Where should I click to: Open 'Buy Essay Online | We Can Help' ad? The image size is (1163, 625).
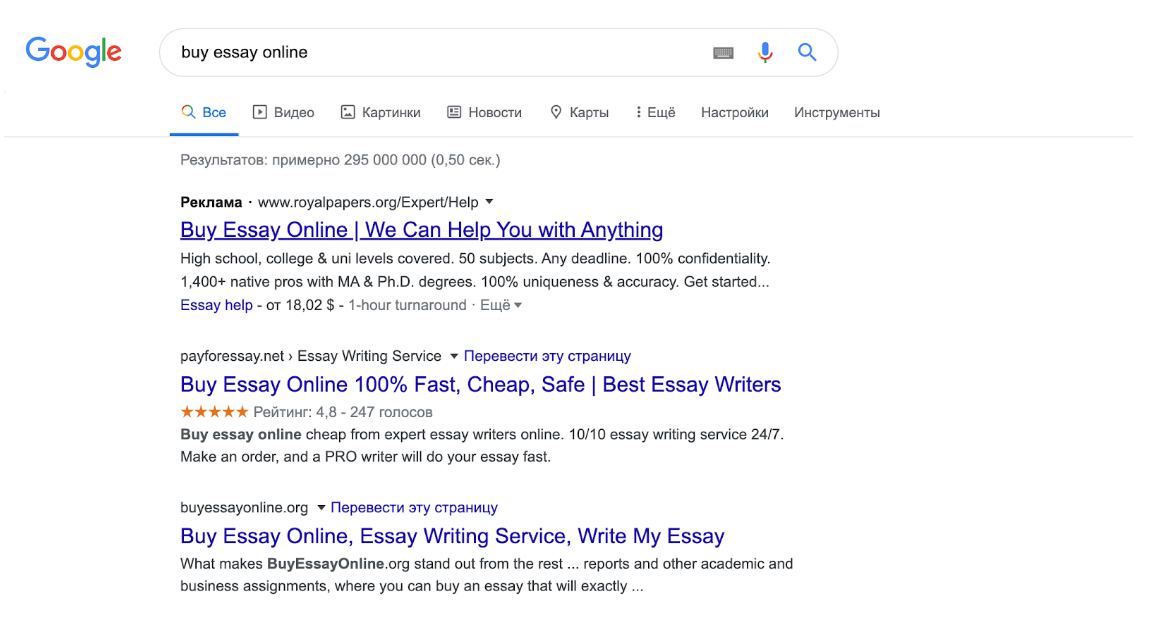pyautogui.click(x=421, y=230)
